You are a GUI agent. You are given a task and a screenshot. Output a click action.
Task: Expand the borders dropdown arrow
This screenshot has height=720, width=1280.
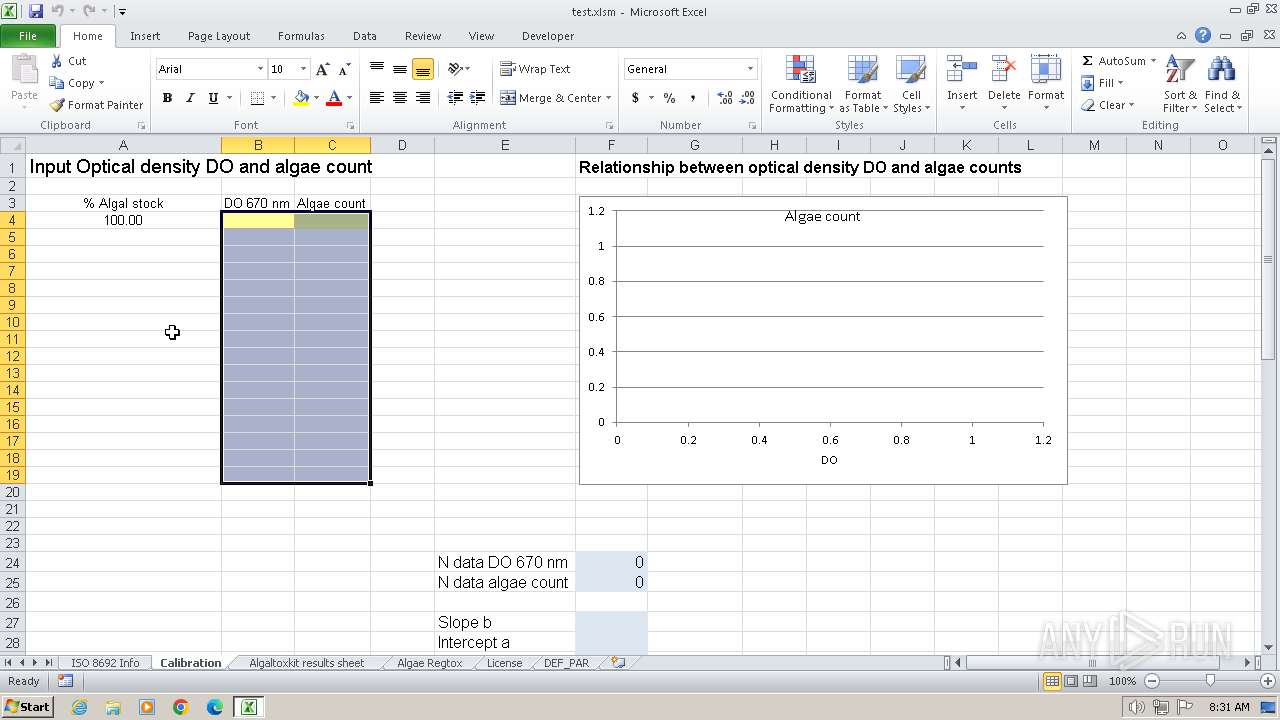coord(273,98)
